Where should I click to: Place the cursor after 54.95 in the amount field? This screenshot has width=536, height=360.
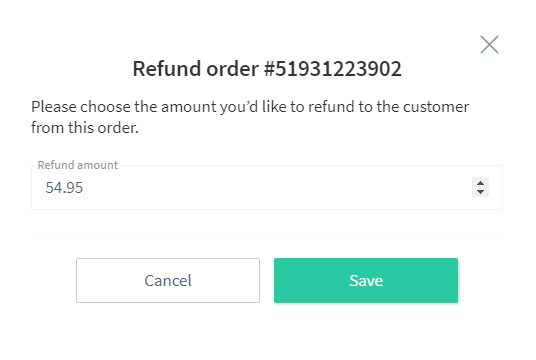click(x=84, y=188)
